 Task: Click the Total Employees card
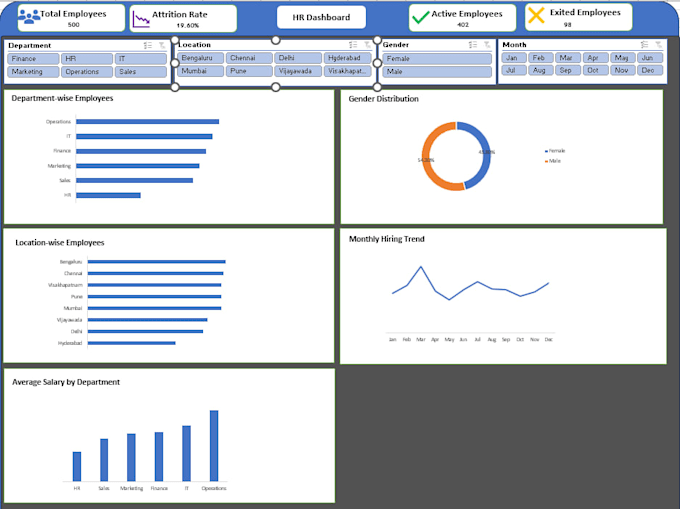[72, 18]
